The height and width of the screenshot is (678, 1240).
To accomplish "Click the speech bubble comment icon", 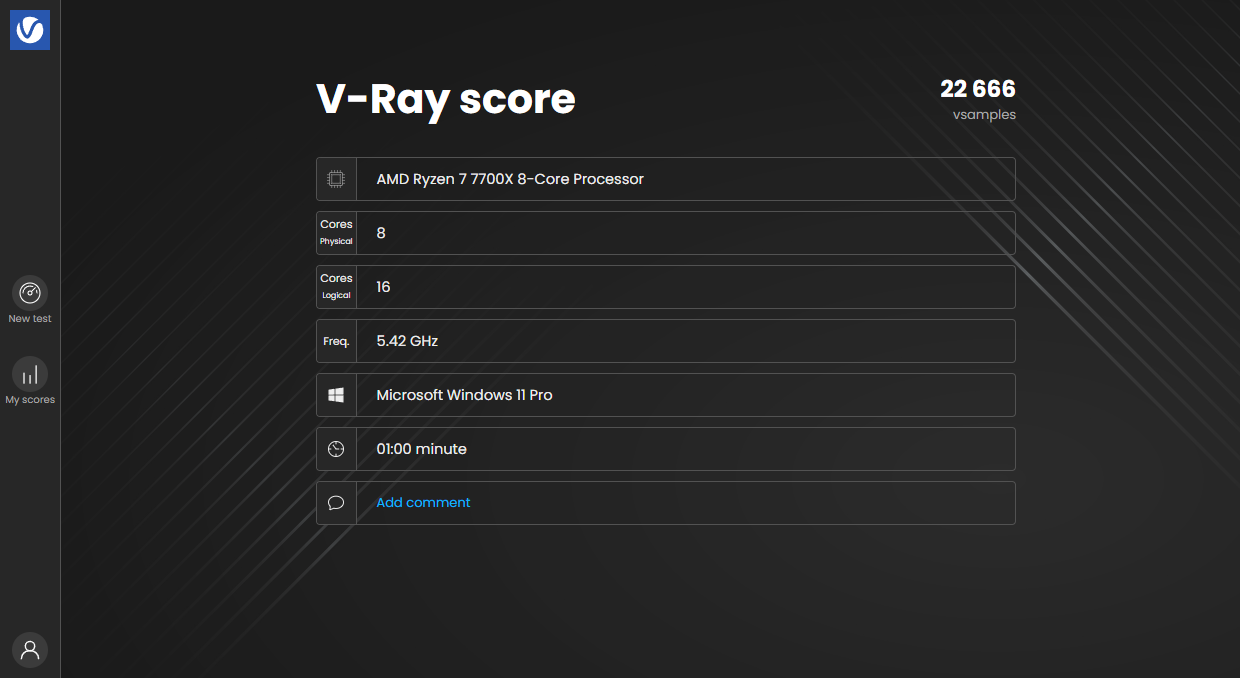I will click(336, 503).
